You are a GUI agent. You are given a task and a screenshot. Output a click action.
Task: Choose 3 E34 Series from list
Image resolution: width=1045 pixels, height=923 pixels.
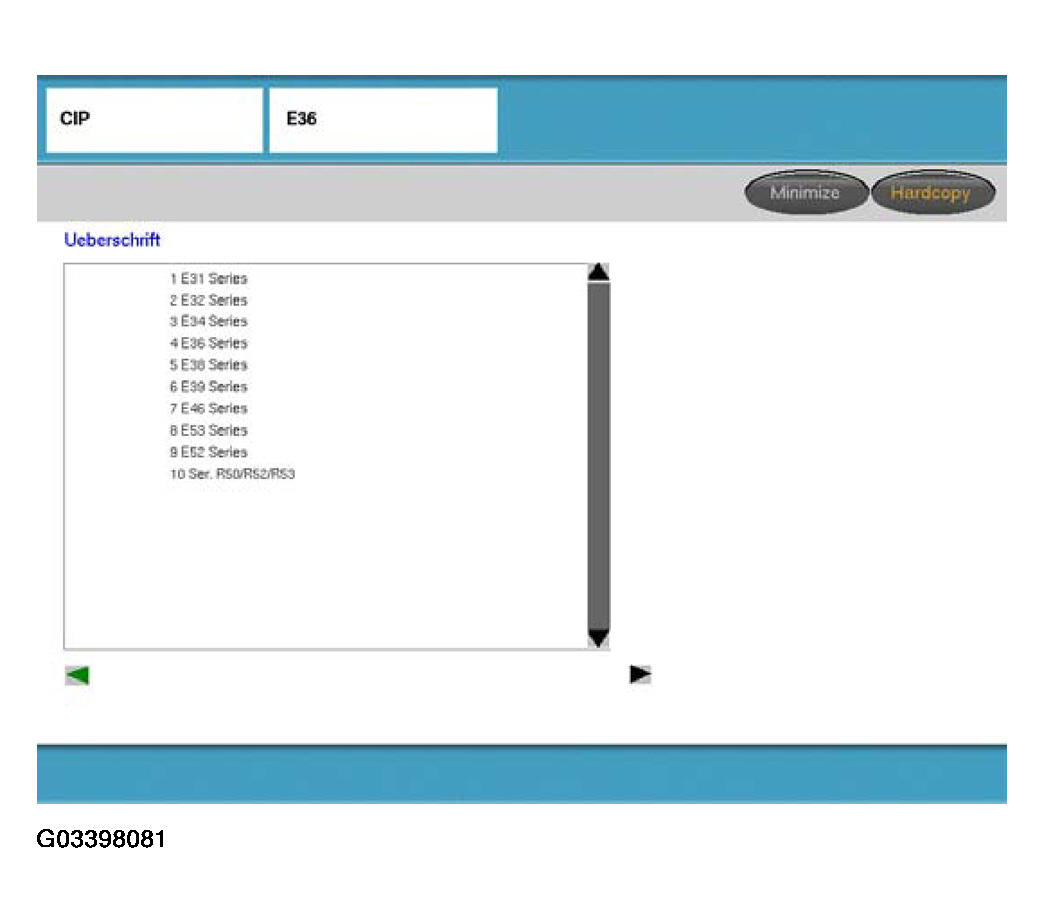tap(208, 321)
